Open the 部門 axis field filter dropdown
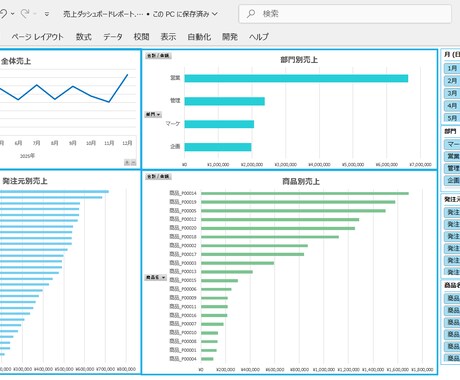 153,114
